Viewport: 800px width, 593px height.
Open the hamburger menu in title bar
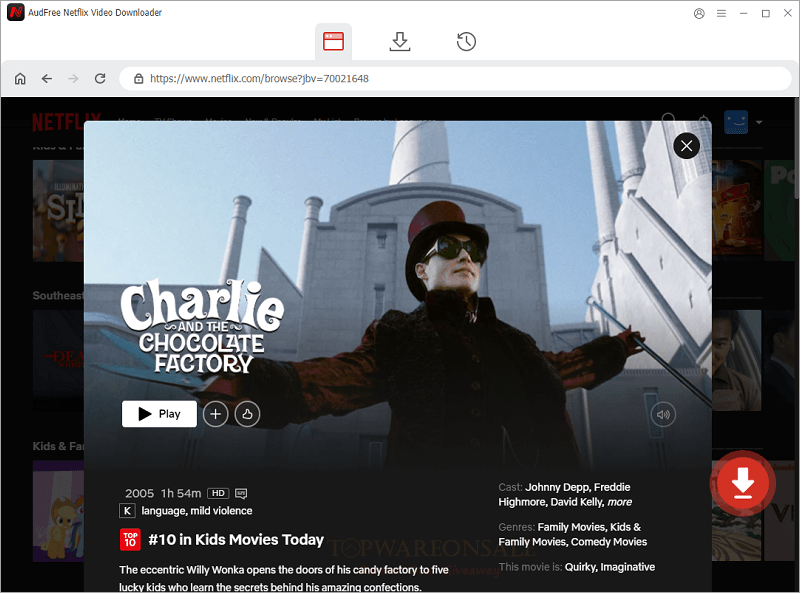pos(721,14)
